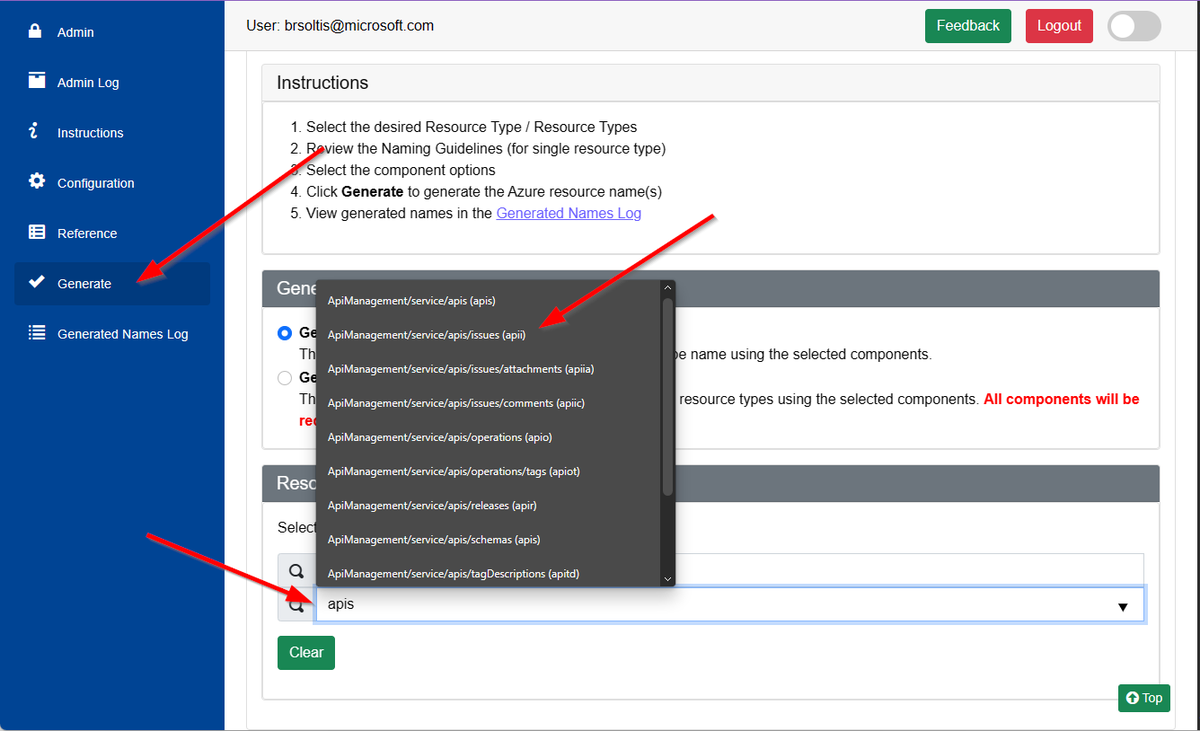1200x731 pixels.
Task: Choose apis/tagDescriptions (apitd) option
Action: pos(488,573)
